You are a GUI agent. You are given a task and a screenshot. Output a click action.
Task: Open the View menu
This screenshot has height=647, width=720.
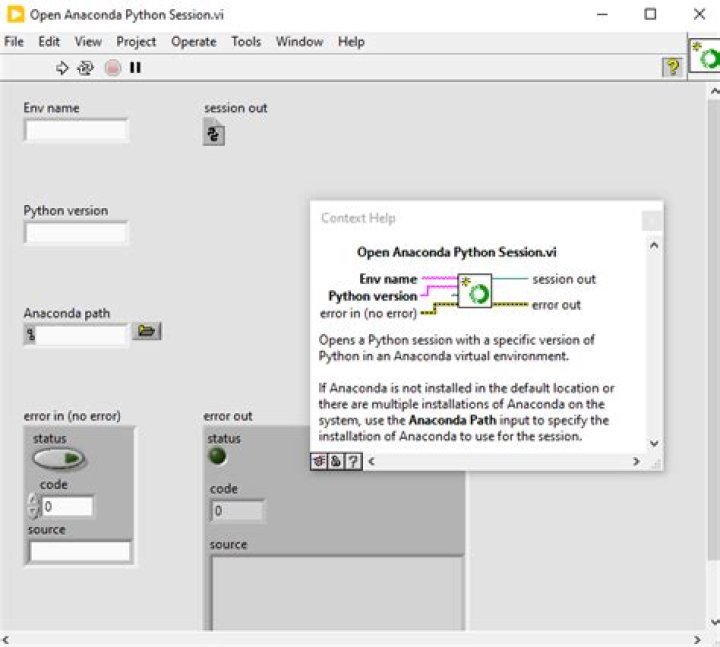pos(88,42)
